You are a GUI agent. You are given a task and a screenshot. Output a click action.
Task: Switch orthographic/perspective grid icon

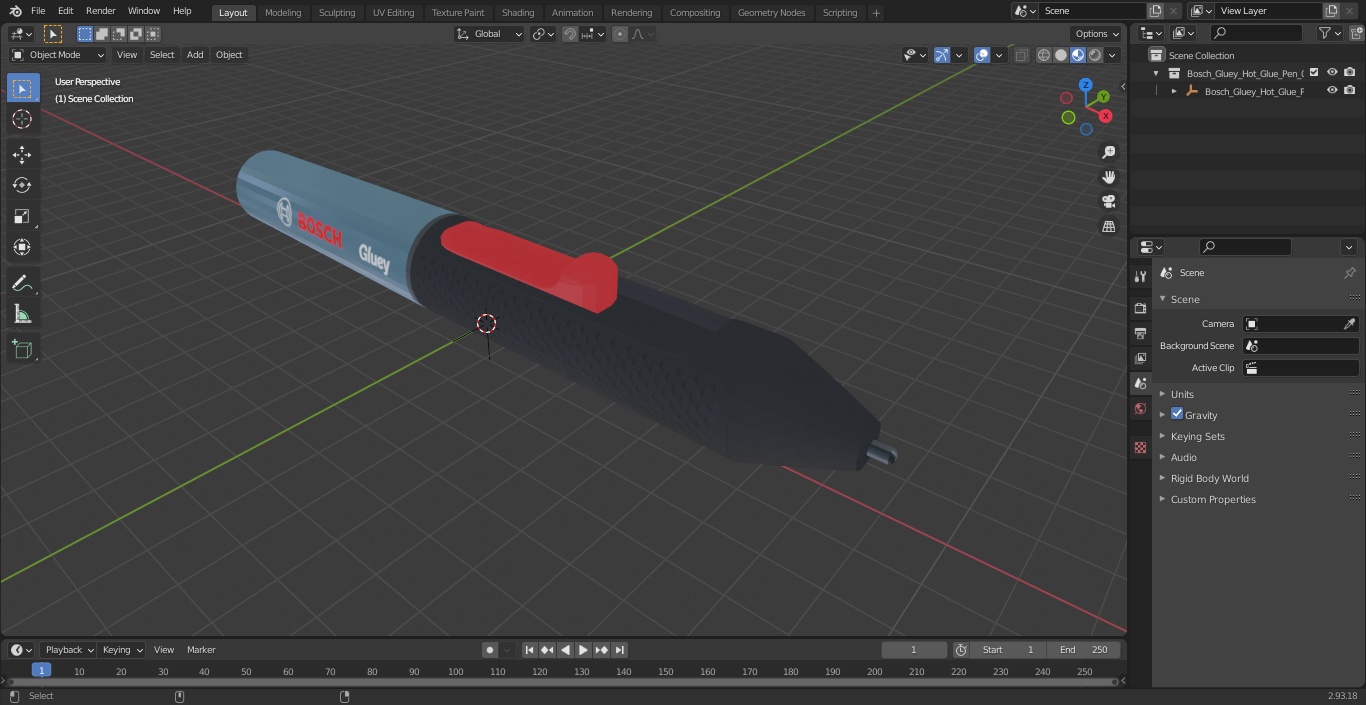[x=1108, y=226]
